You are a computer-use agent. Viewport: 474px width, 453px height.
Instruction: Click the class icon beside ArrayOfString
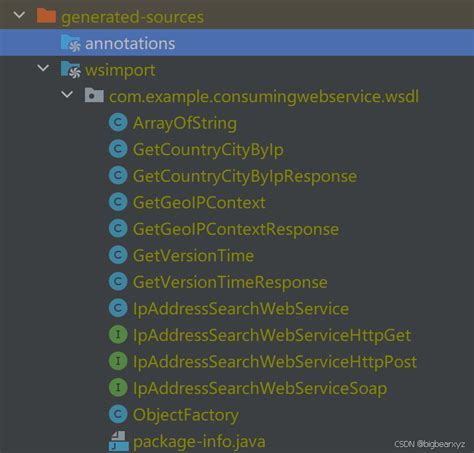click(118, 122)
